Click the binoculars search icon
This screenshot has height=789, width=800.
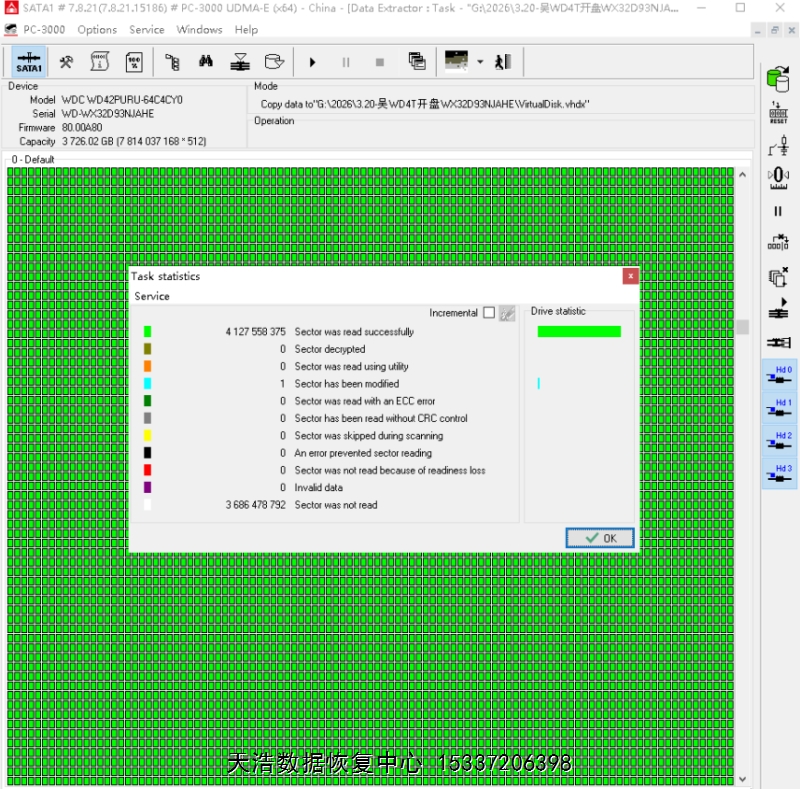tap(206, 62)
